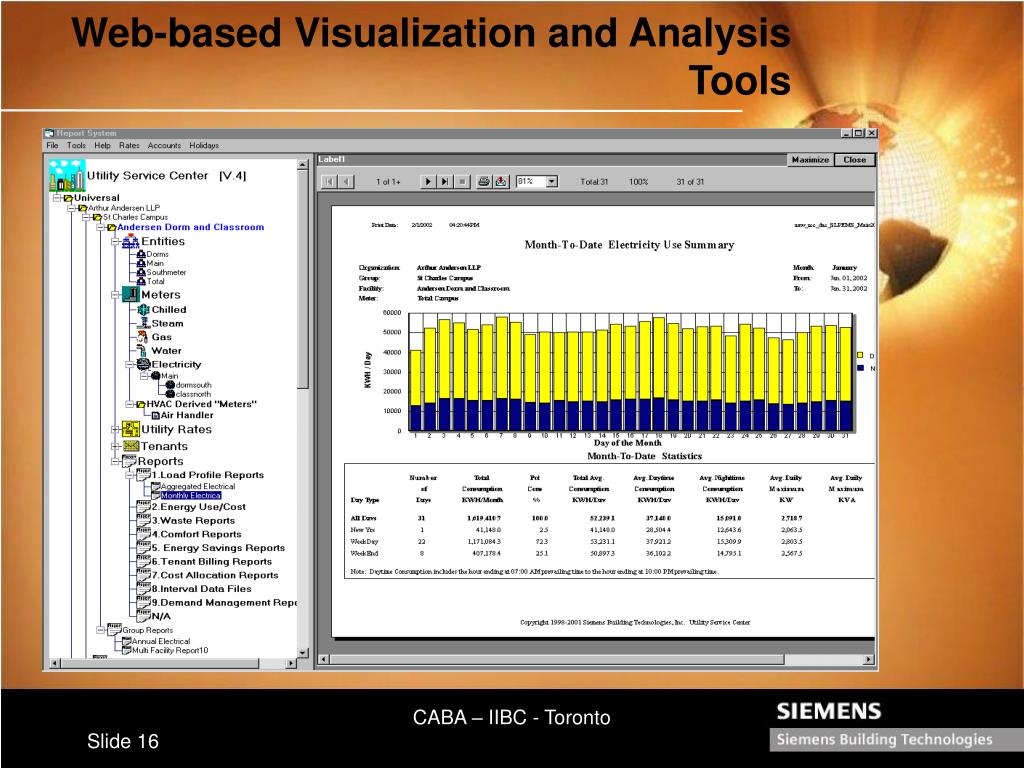Collapse the Electricity node
Screen dimensions: 1024x768
coord(129,364)
